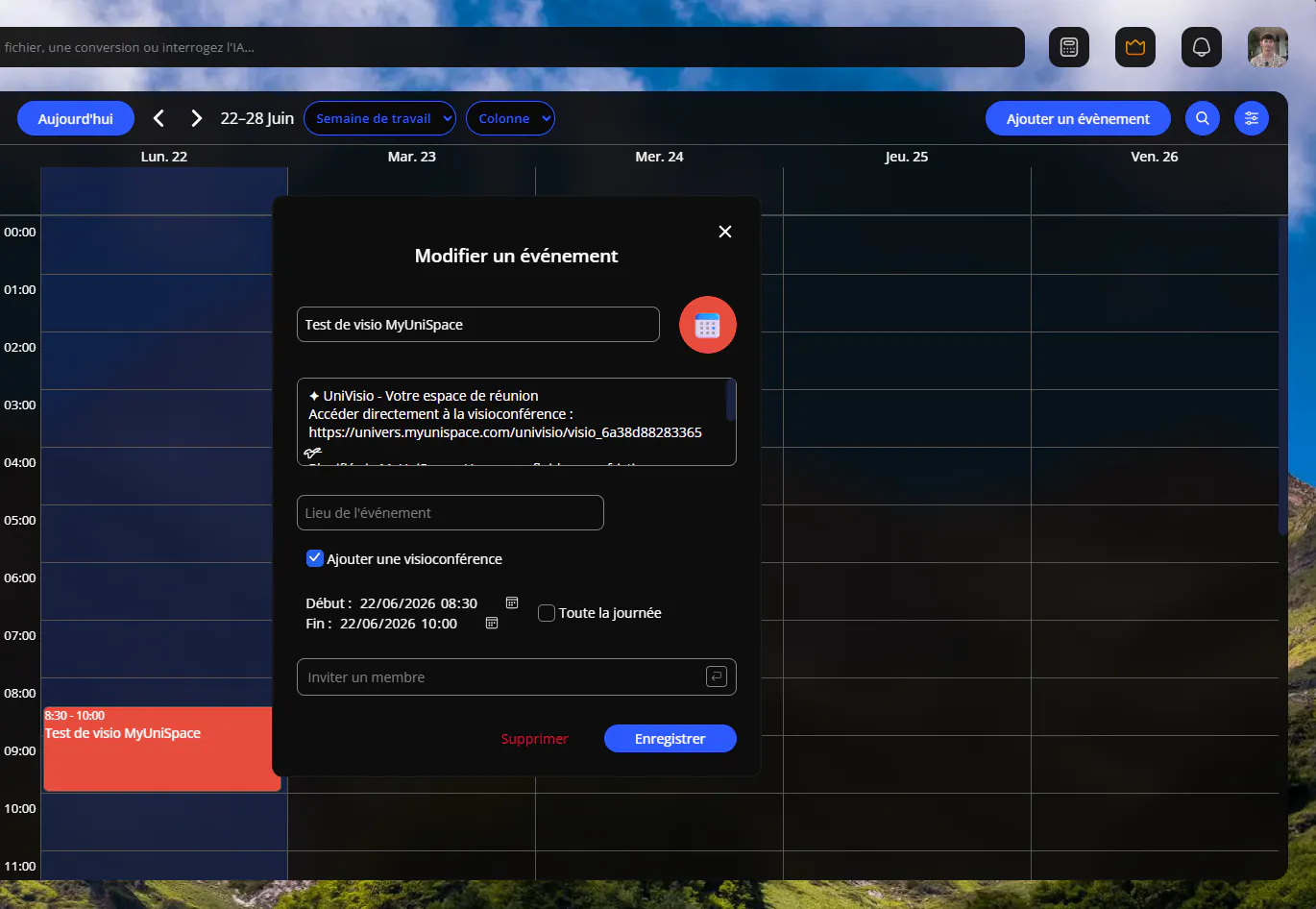Click Début value 22/06/2026 08:30
1316x909 pixels.
(419, 603)
